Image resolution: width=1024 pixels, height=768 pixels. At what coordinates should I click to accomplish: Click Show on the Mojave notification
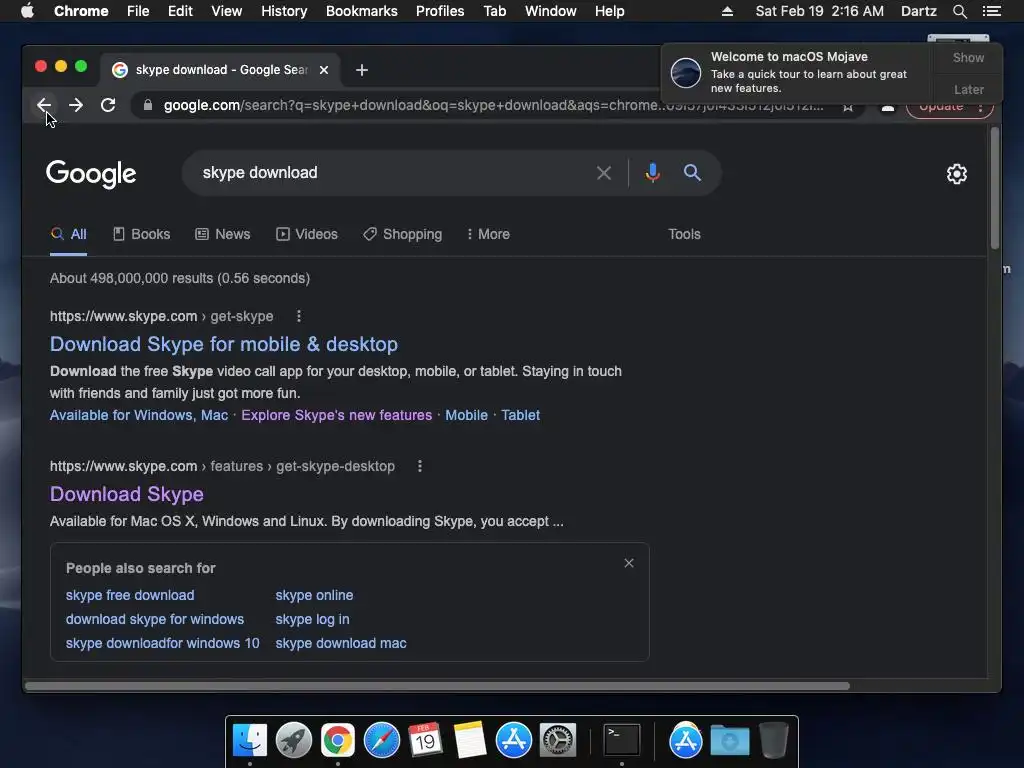click(x=968, y=57)
